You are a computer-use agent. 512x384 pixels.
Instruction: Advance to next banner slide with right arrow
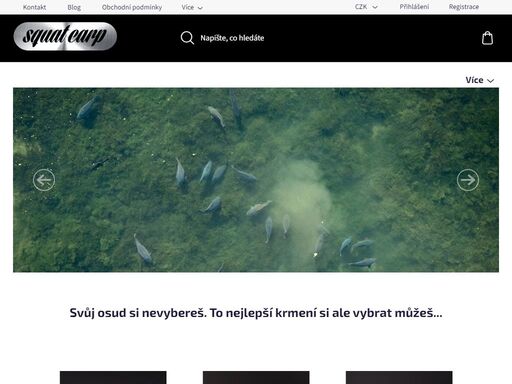pyautogui.click(x=468, y=180)
